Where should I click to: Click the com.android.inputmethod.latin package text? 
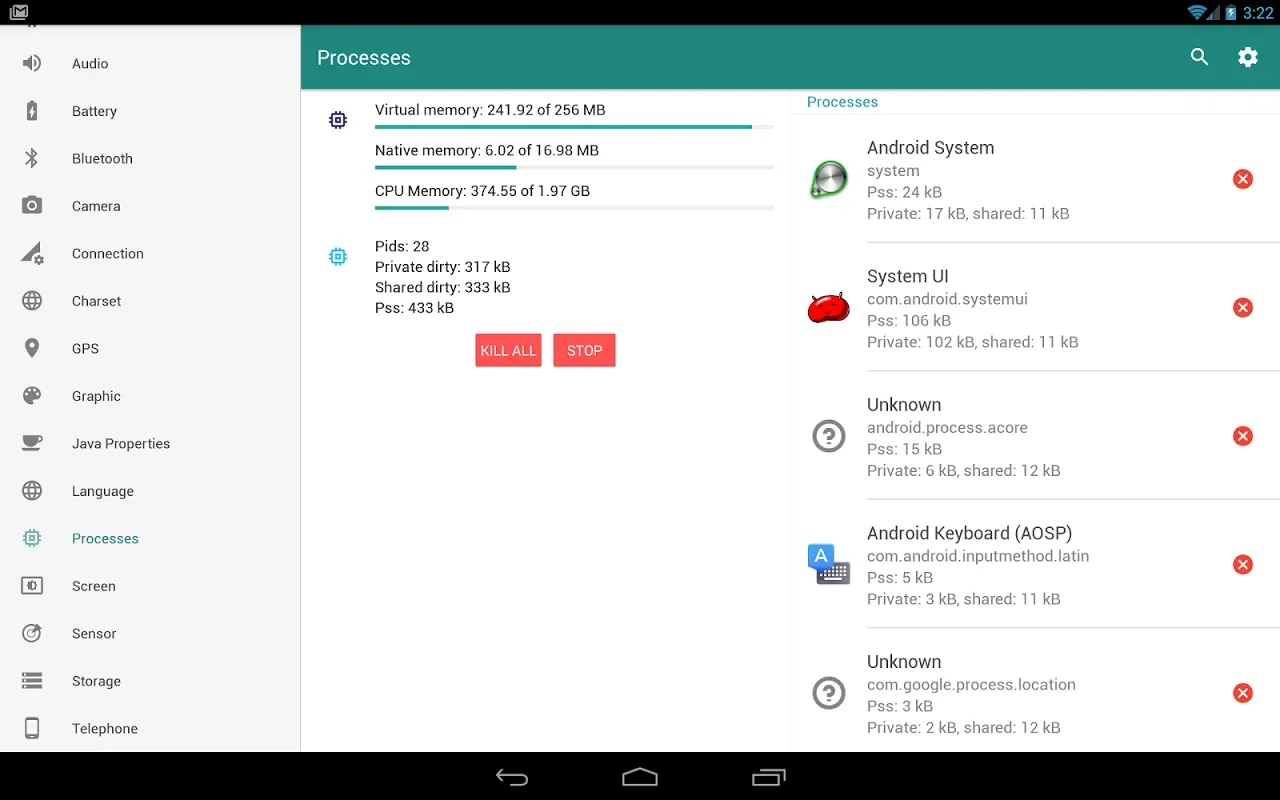(978, 556)
